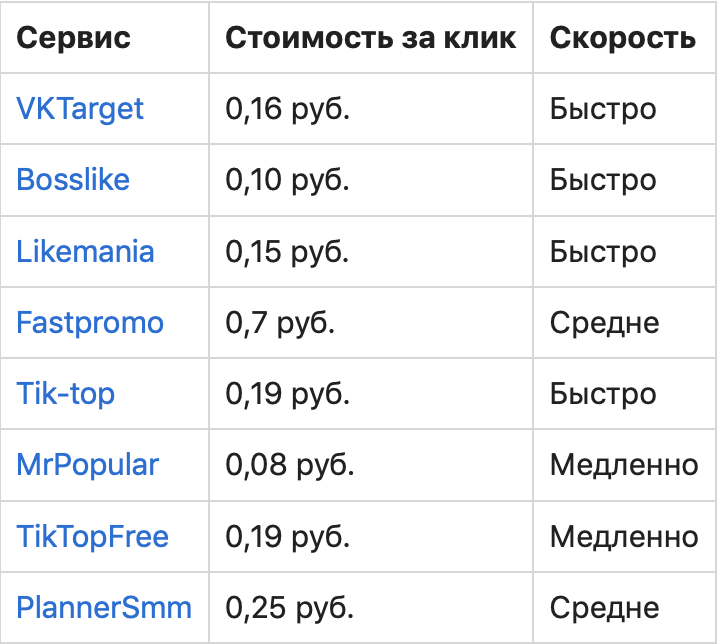Click the MrPopular link
Viewport: 718px width, 644px height.
pyautogui.click(x=88, y=465)
